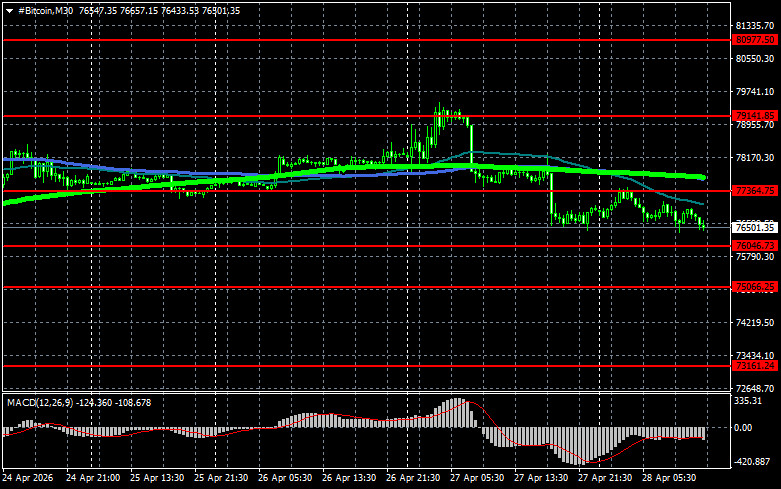Select the red 80977.50 price level label
The height and width of the screenshot is (489, 781).
(754, 40)
